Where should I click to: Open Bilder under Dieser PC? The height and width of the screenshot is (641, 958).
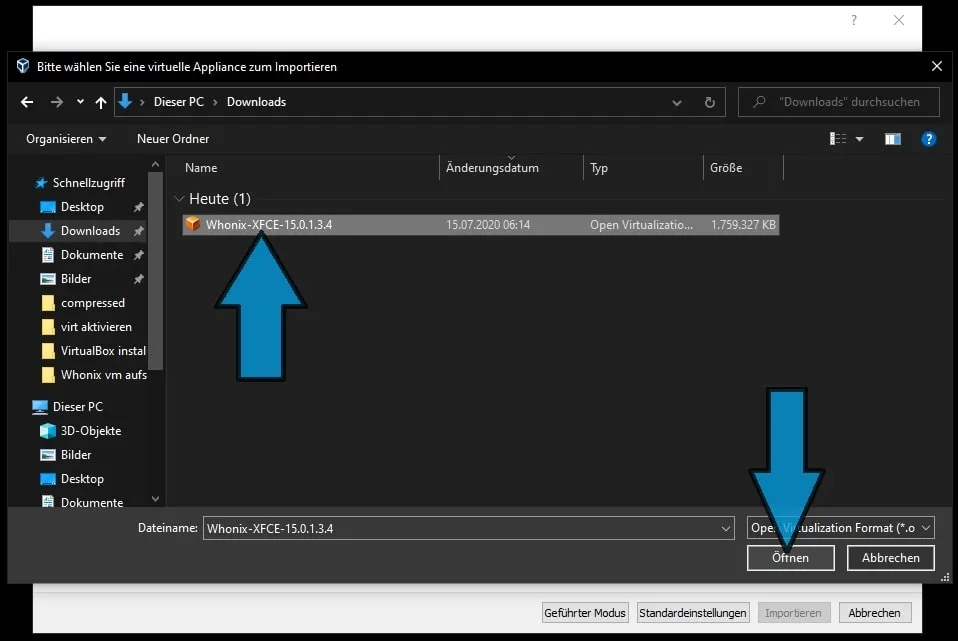pos(76,455)
